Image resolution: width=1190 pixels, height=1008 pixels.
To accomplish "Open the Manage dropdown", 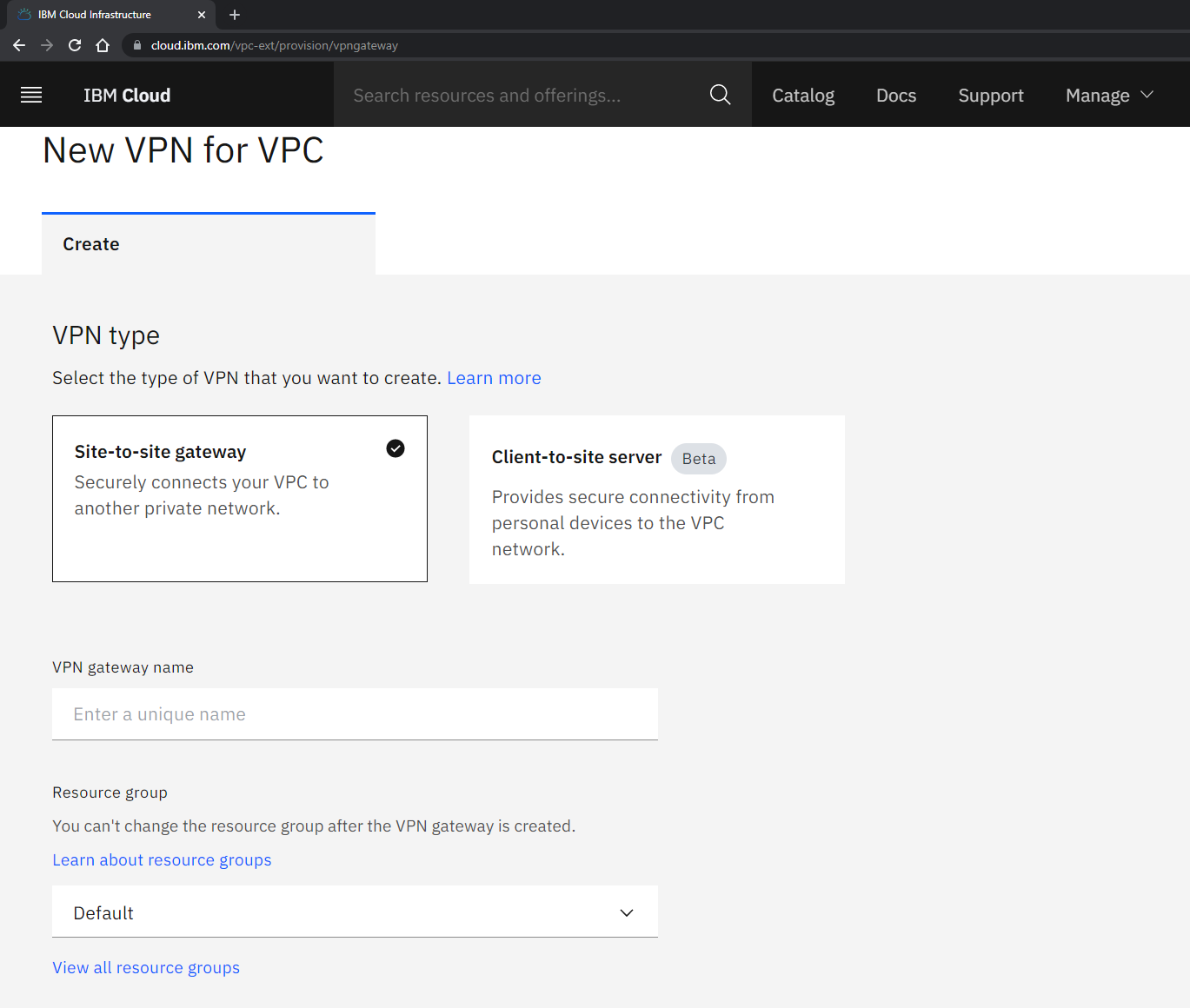I will click(x=1108, y=95).
